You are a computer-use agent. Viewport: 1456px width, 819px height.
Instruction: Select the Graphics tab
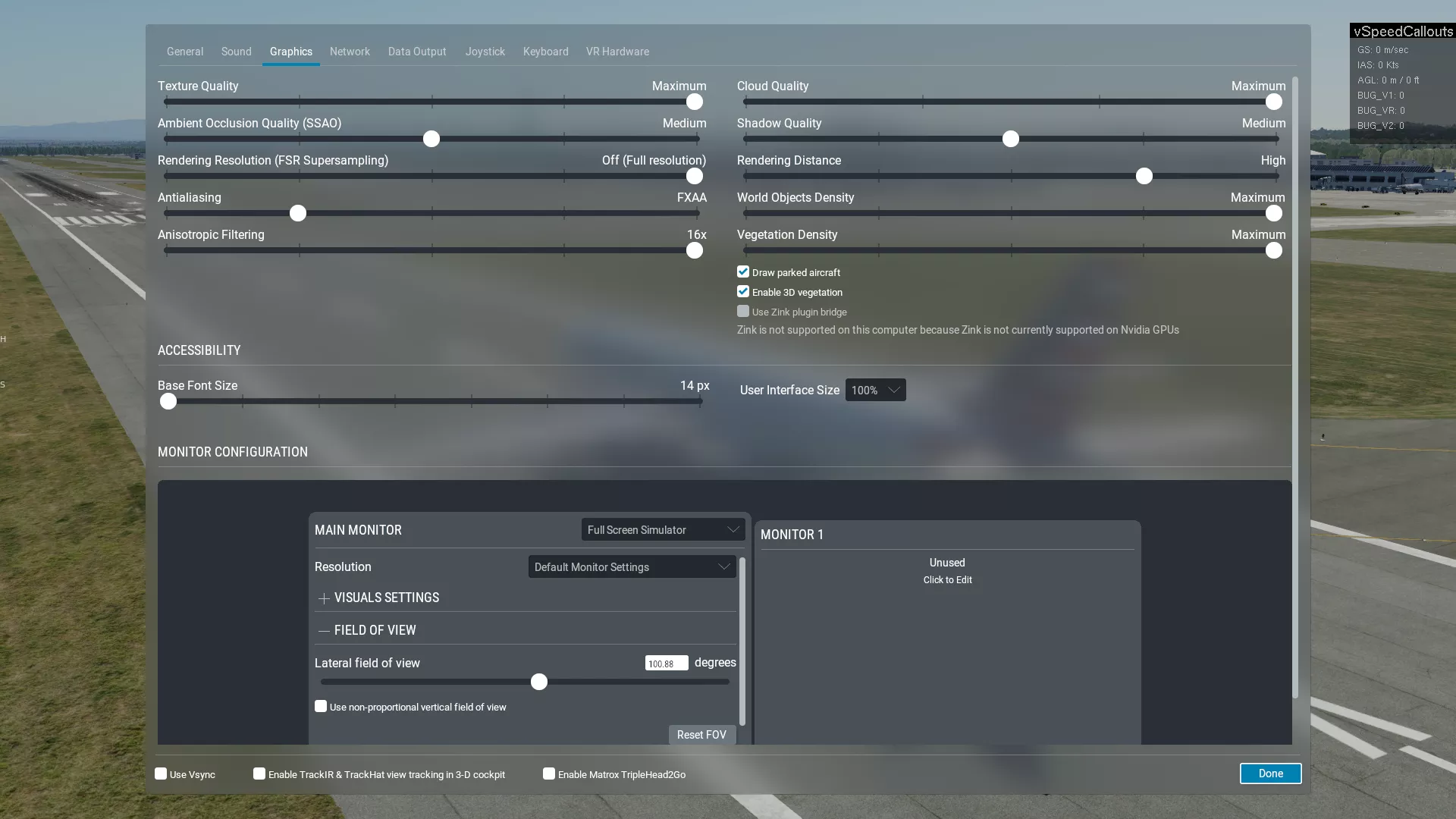click(x=291, y=52)
